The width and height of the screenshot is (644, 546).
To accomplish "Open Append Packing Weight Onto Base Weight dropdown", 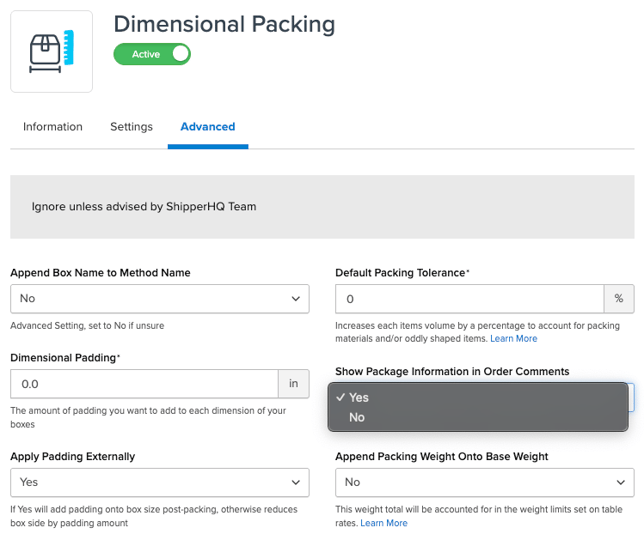I will pyautogui.click(x=485, y=482).
